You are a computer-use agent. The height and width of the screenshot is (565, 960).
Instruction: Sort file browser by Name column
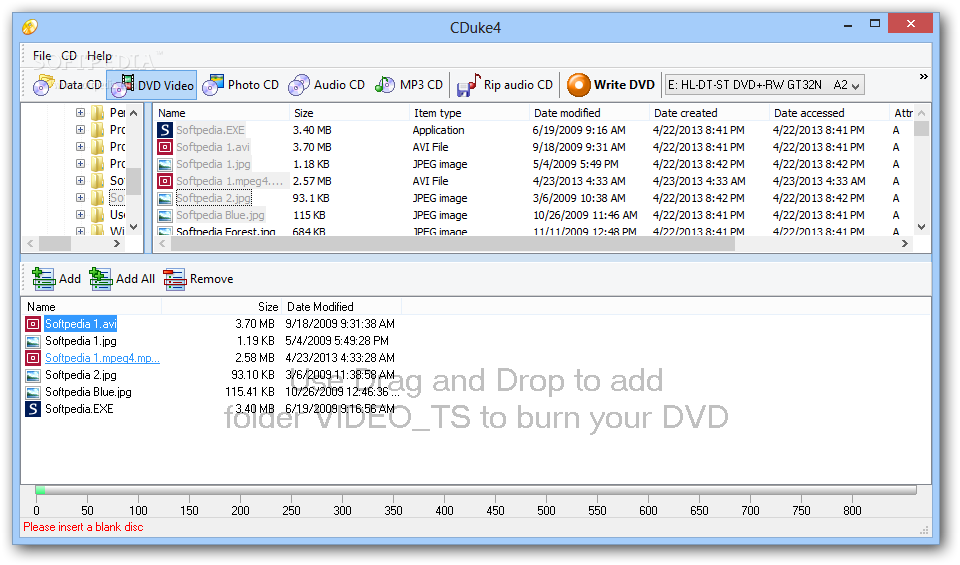(221, 113)
